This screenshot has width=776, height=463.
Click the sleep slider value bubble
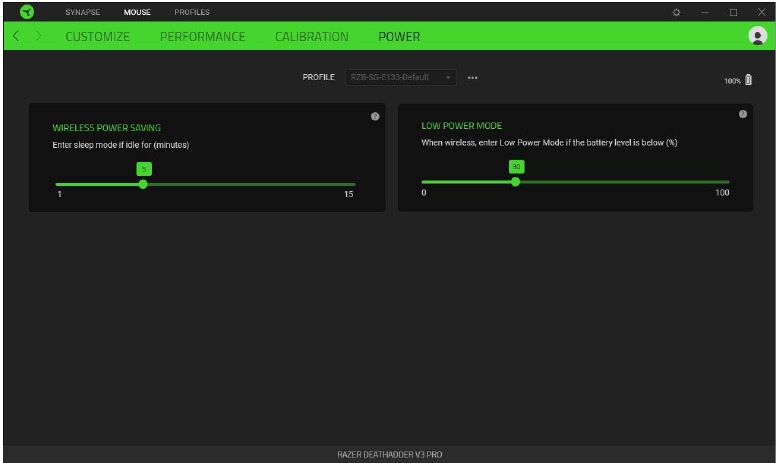pos(144,169)
